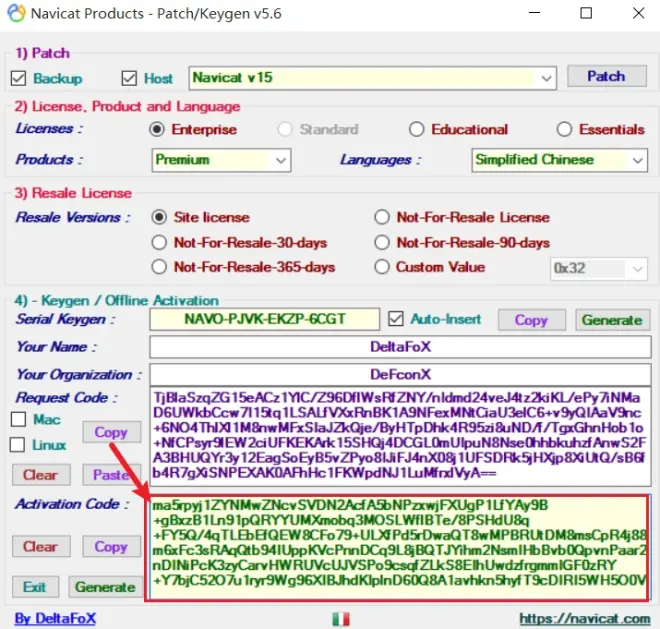
Task: Click the Italian flag icon at the bottom
Action: pos(341,618)
